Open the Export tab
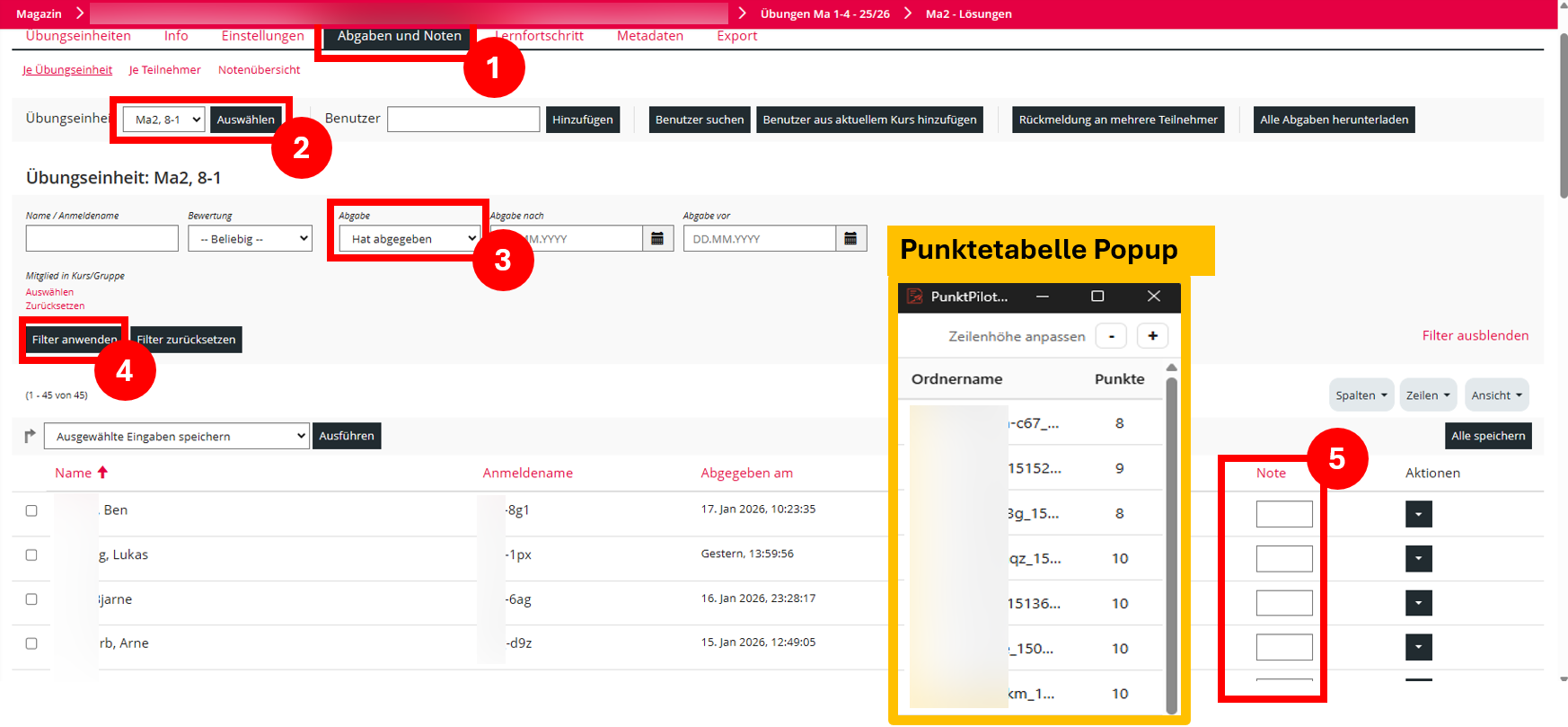Viewport: 1568px width, 727px height. coord(737,36)
